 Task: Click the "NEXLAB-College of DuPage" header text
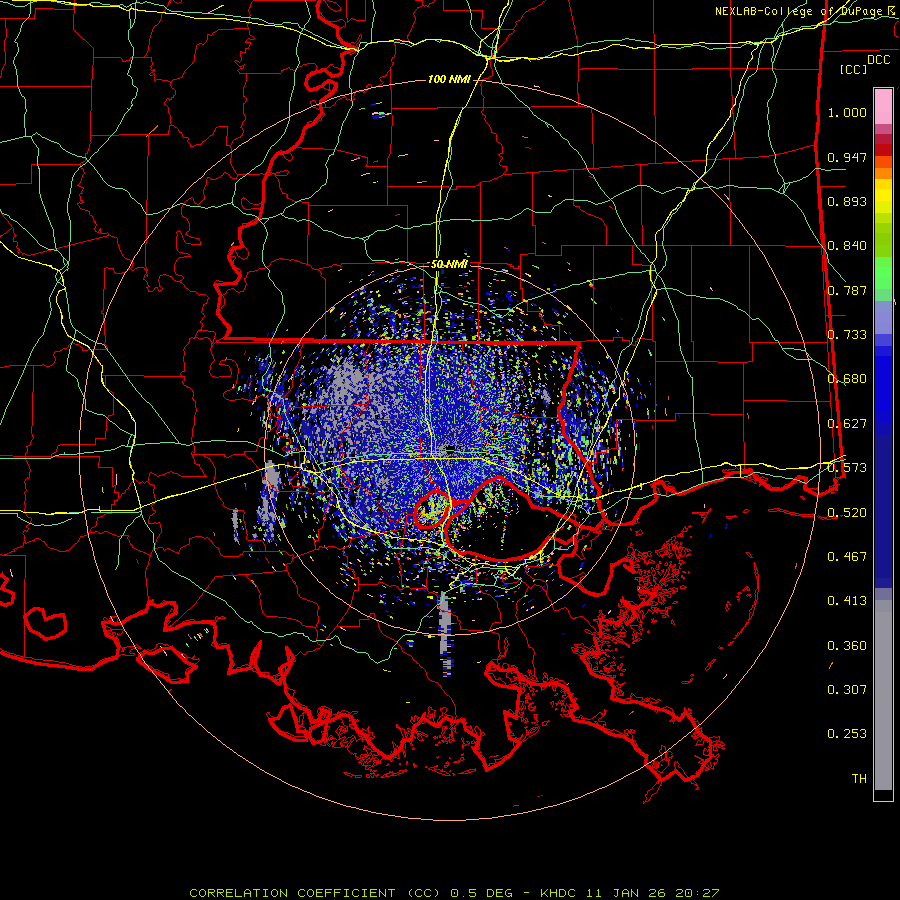click(798, 11)
